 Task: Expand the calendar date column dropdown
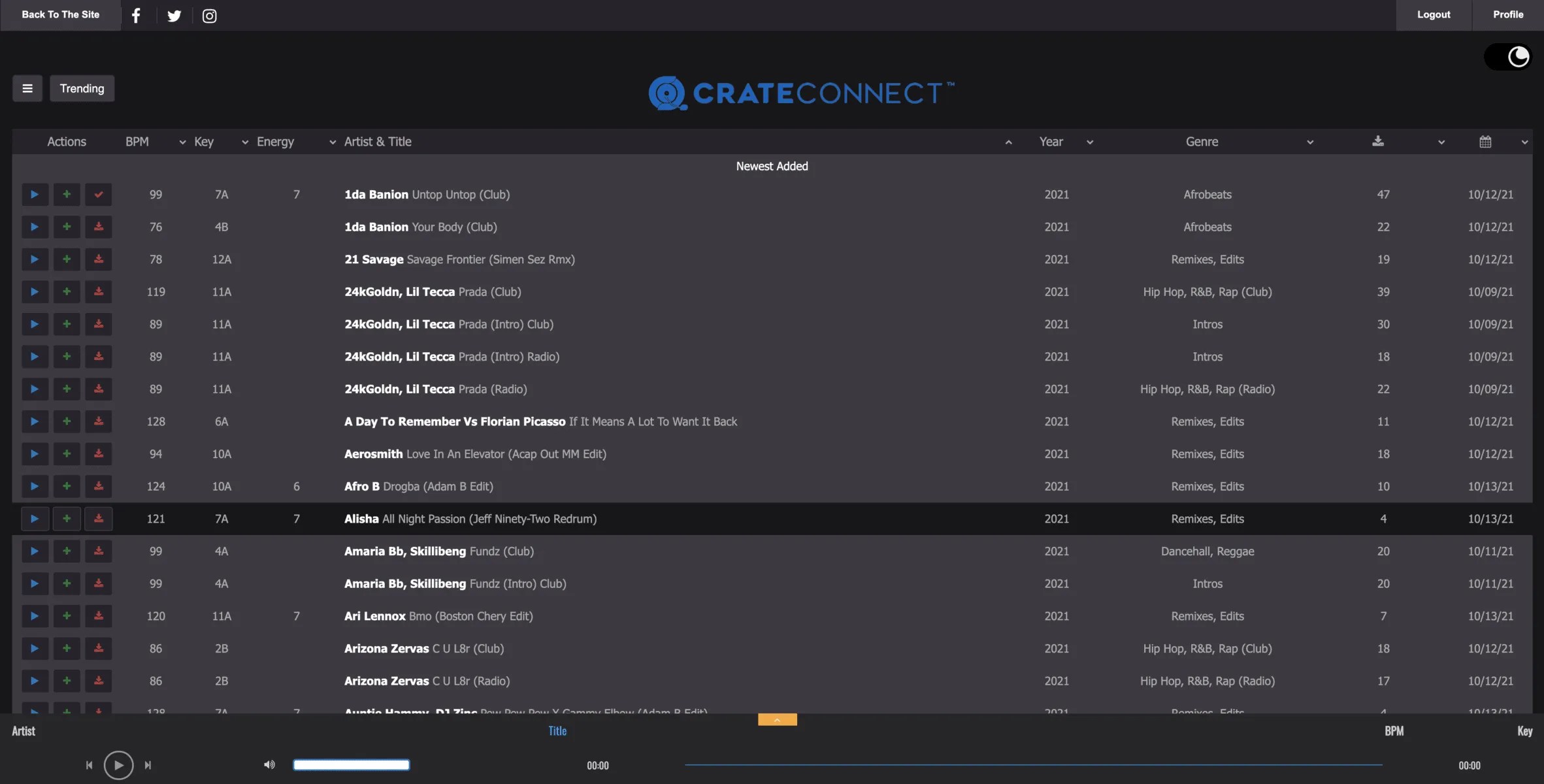(x=1524, y=141)
